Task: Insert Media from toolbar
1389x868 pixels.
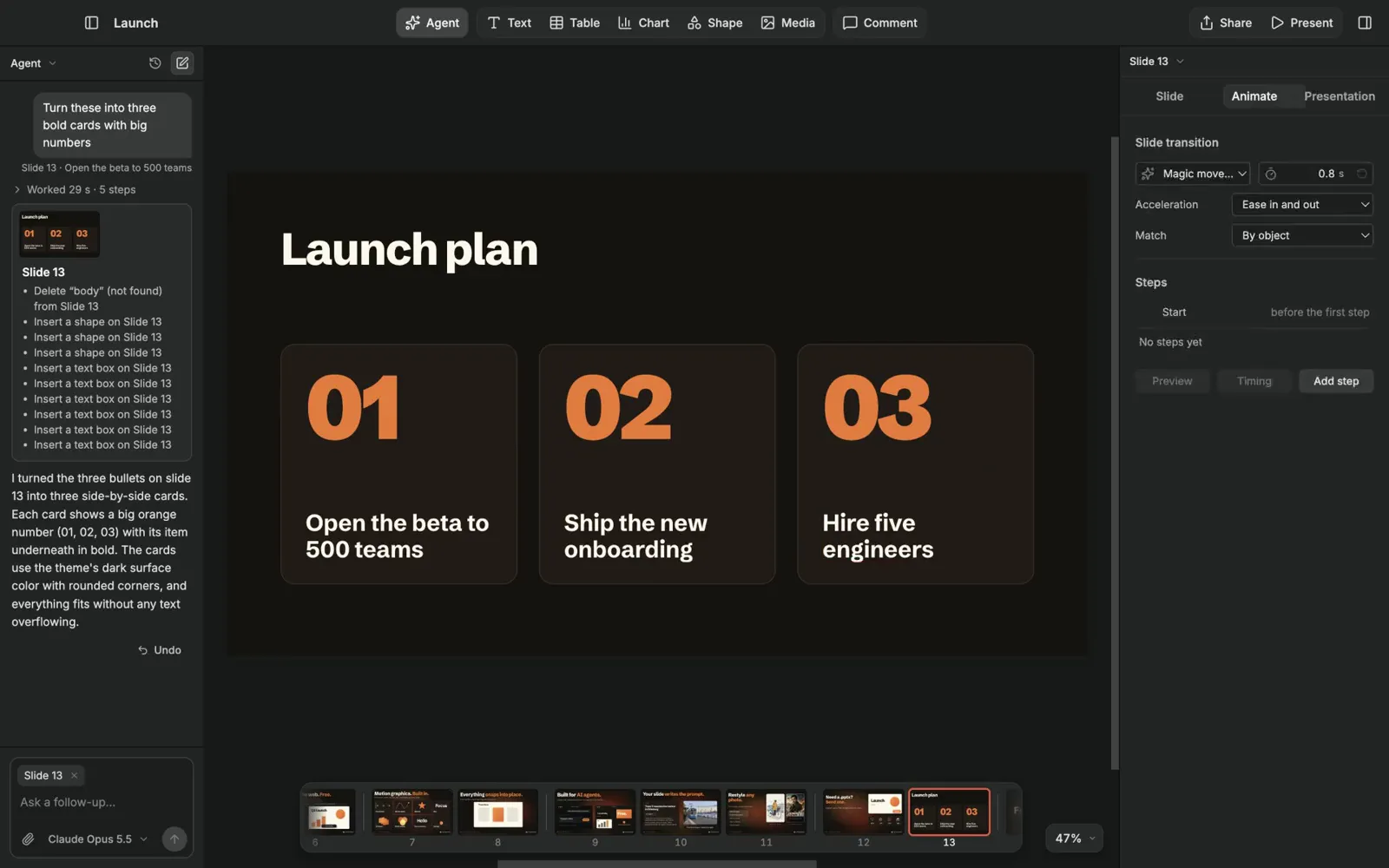Action: (x=787, y=23)
